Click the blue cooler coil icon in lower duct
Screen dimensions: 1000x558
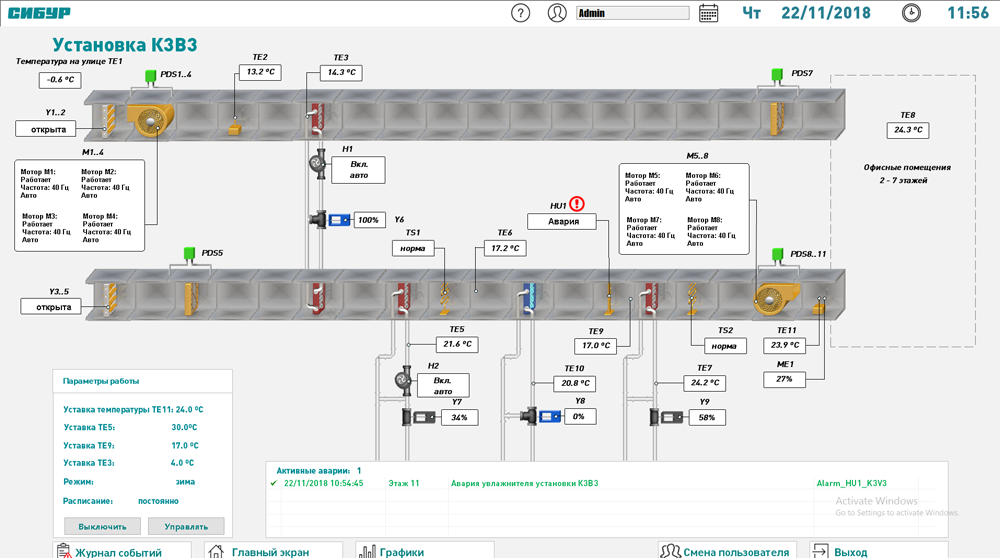pos(529,299)
